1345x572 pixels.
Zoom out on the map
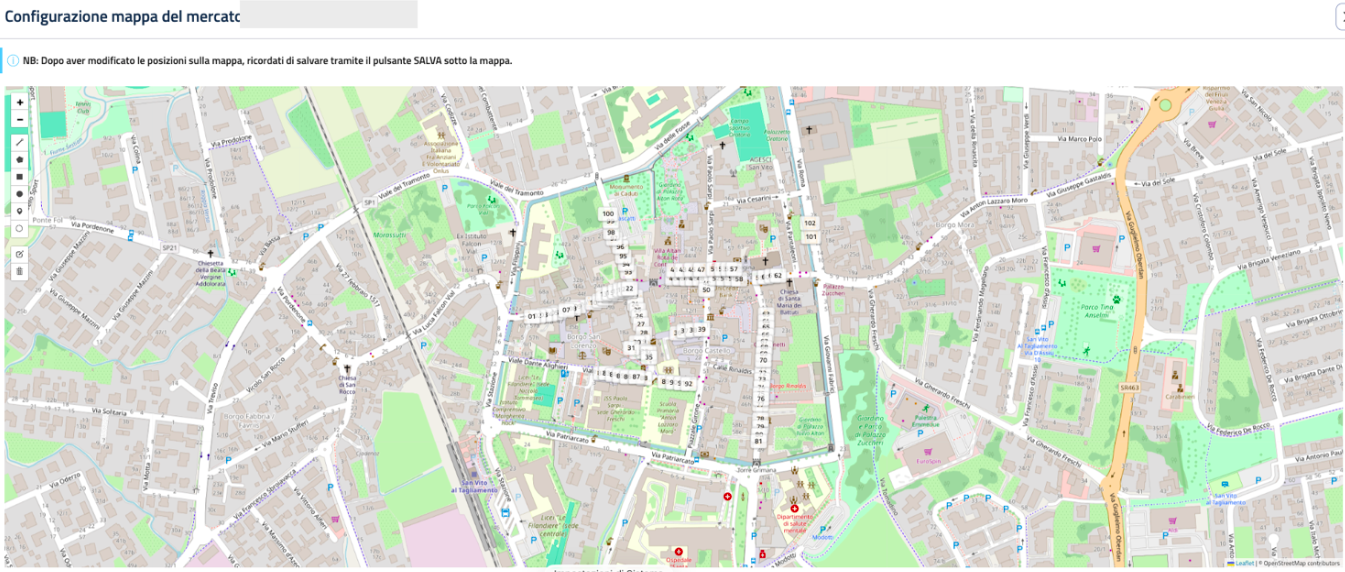click(x=20, y=119)
